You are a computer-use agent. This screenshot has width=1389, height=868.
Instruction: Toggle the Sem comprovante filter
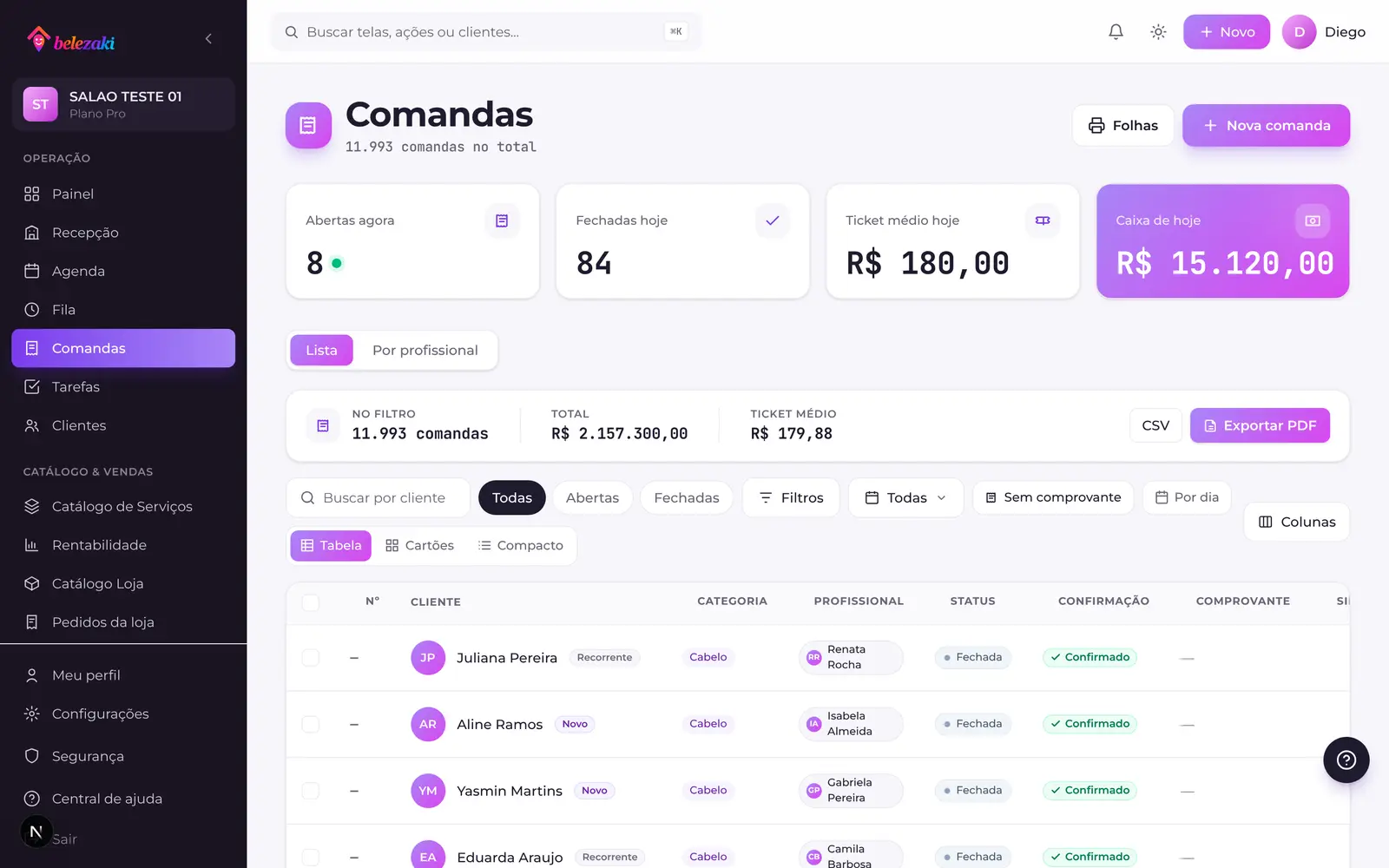pos(1053,497)
